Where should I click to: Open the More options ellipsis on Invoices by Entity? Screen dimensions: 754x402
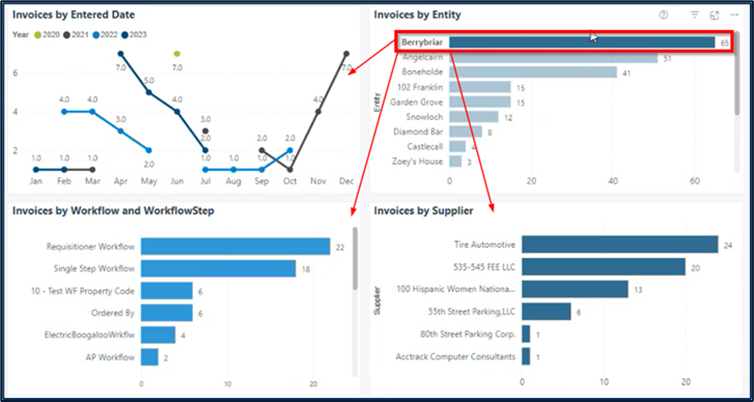pos(734,15)
